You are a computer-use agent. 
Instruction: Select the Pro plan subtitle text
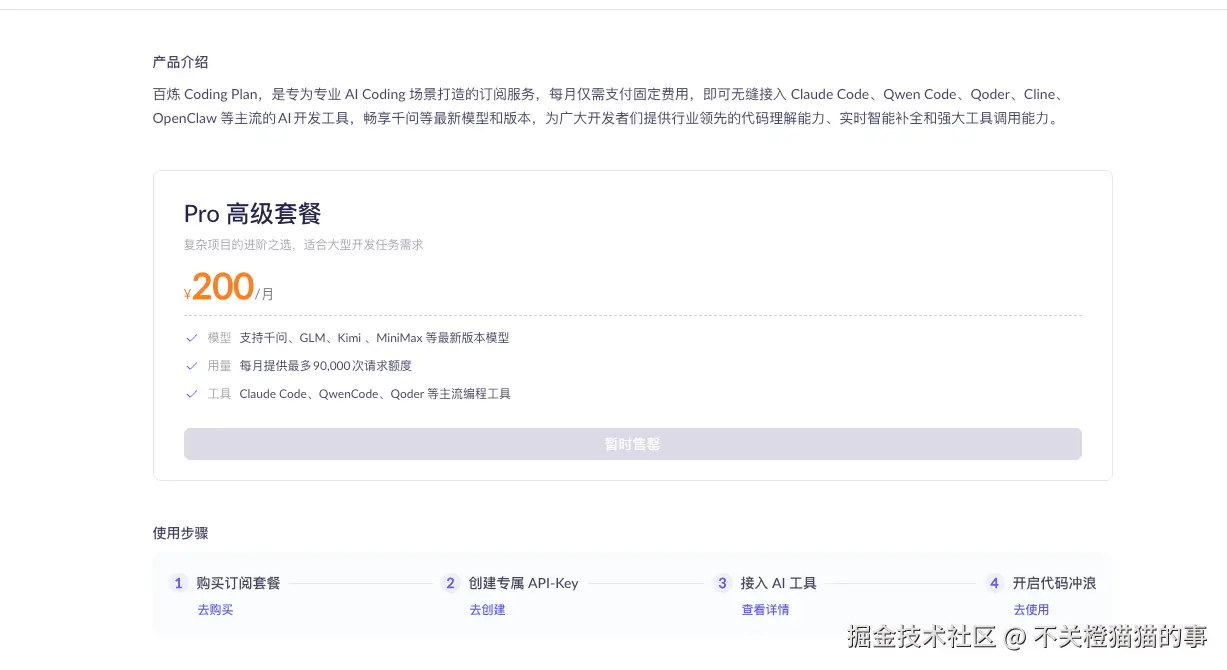(x=303, y=243)
